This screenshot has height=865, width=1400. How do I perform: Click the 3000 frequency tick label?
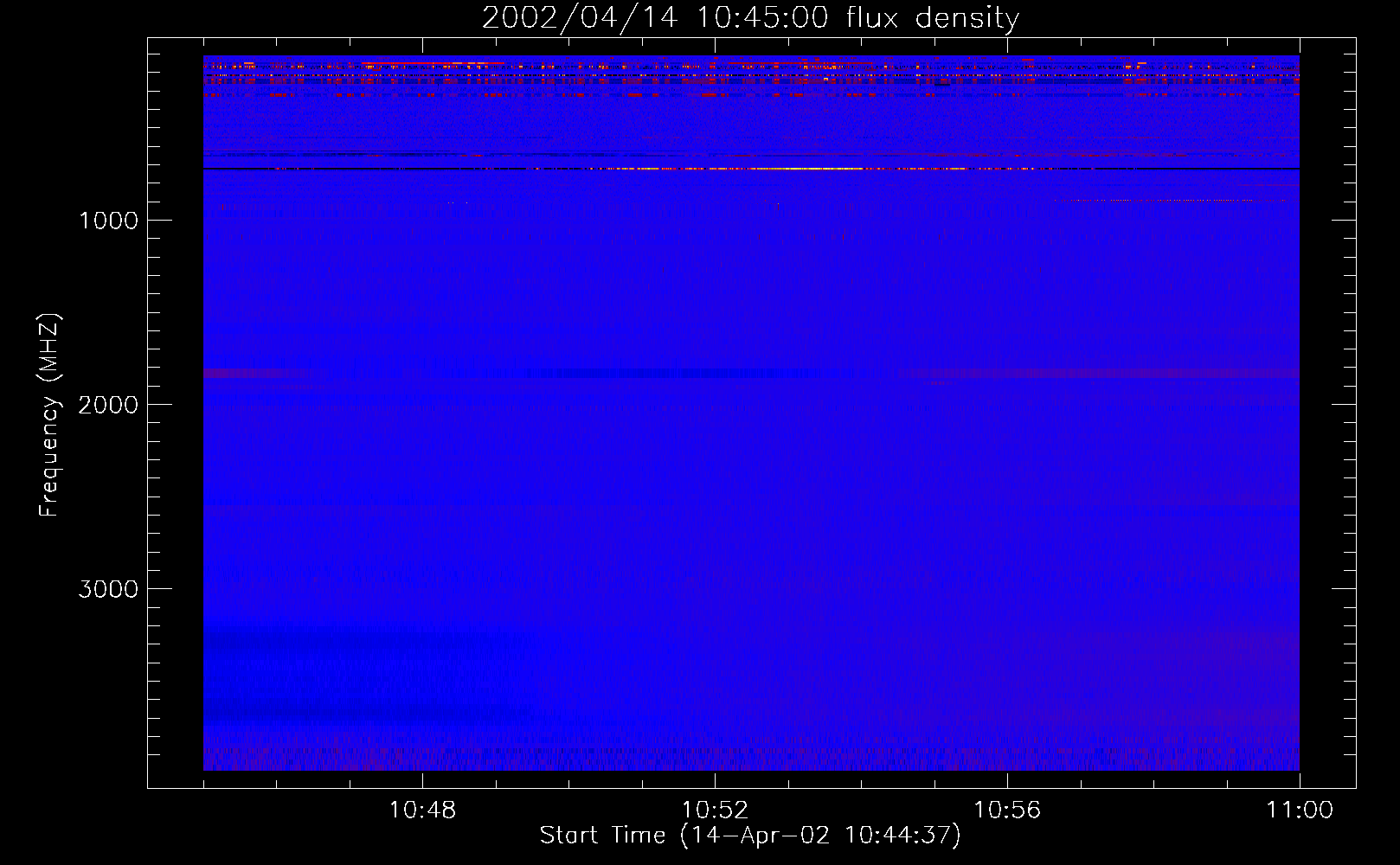pos(108,589)
